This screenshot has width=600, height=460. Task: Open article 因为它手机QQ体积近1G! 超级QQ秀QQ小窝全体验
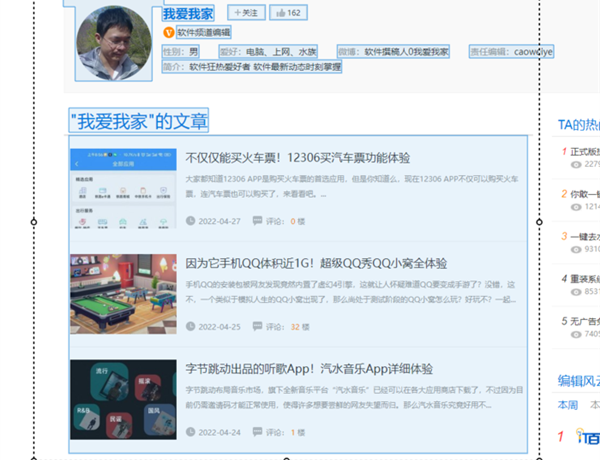click(x=316, y=263)
